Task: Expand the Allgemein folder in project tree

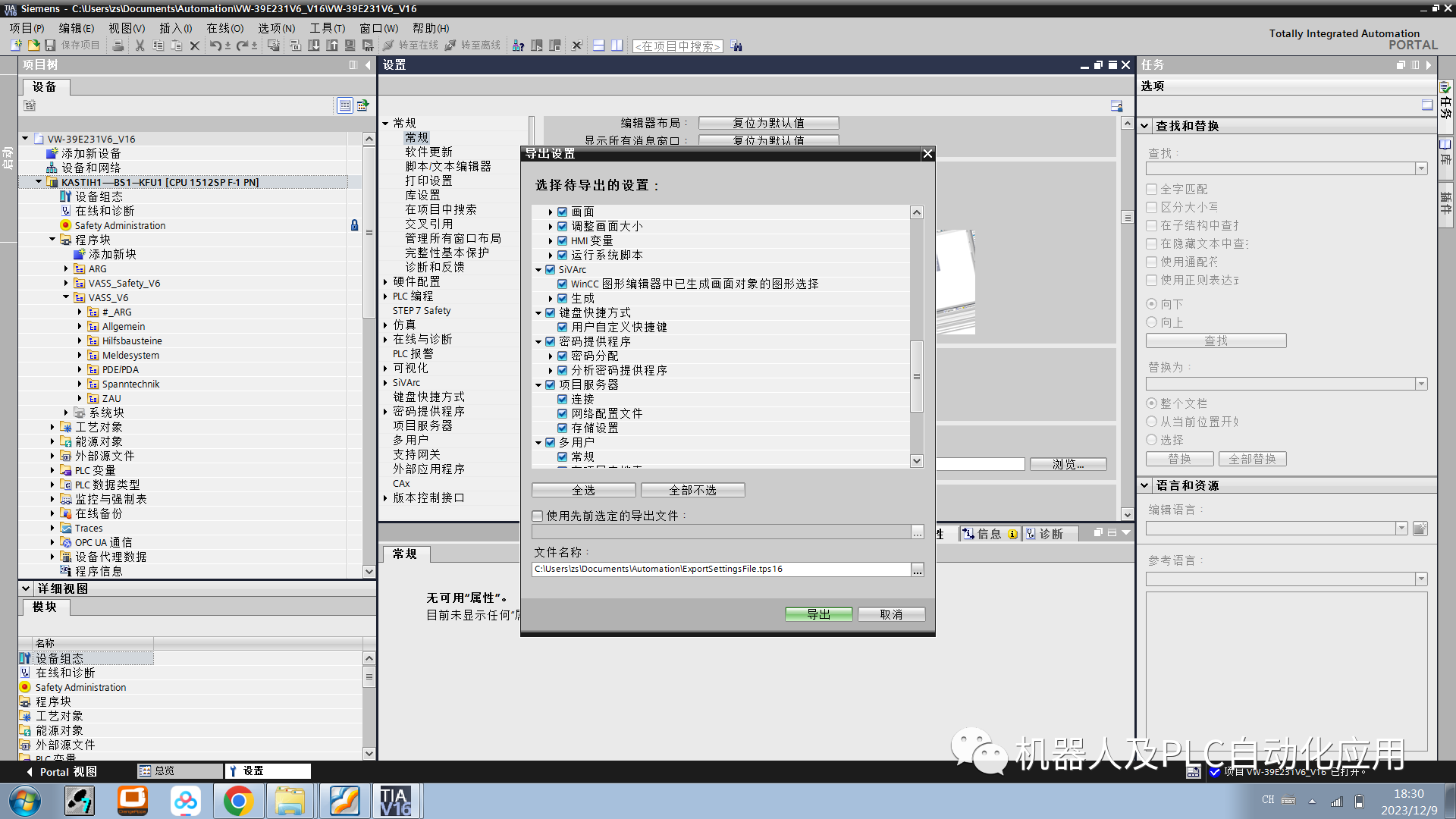Action: 80,326
